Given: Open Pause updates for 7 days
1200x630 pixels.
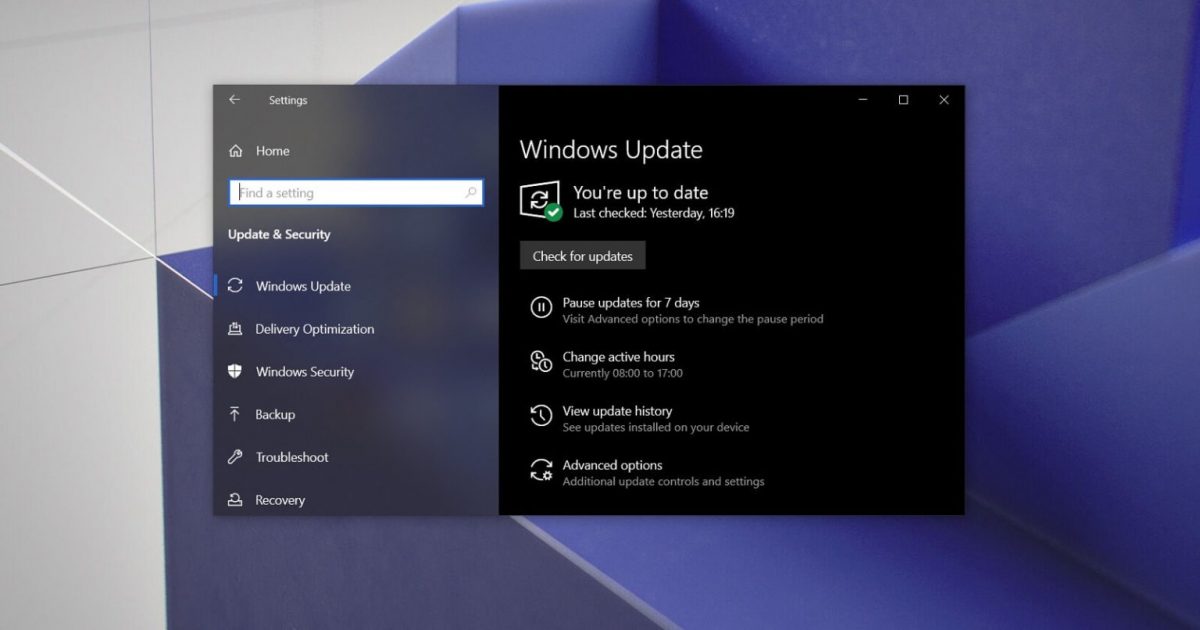Looking at the screenshot, I should 630,303.
